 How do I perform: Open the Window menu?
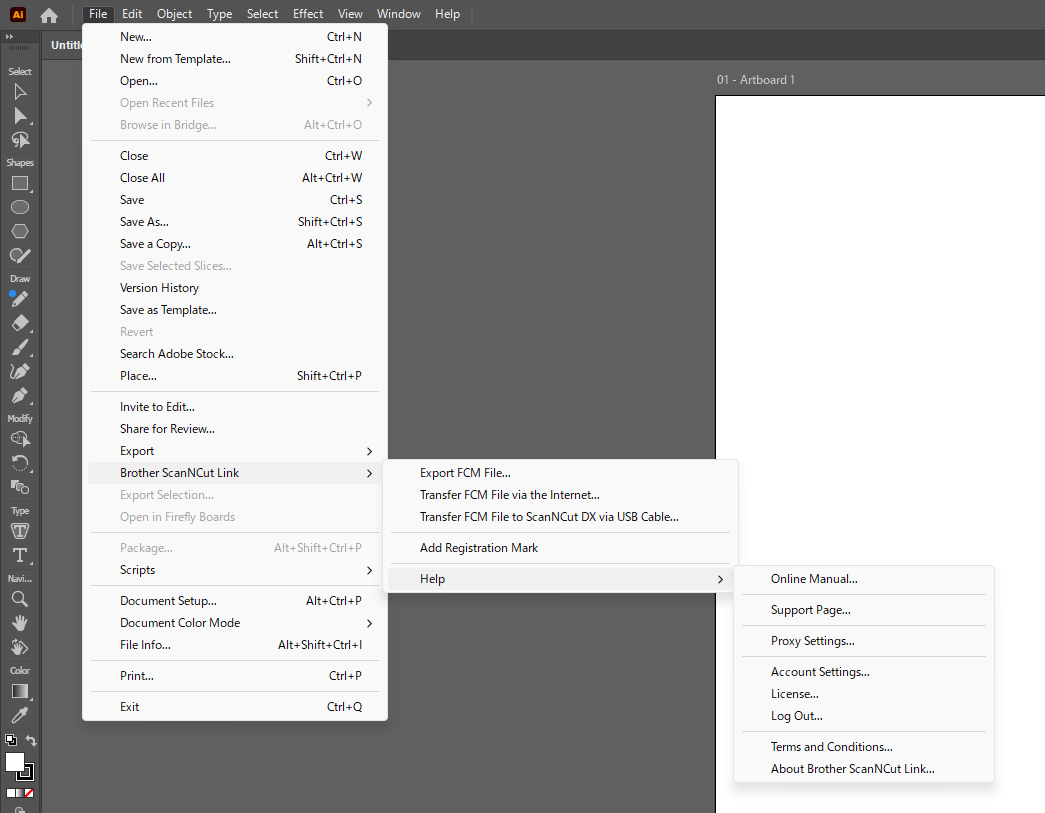click(x=399, y=14)
